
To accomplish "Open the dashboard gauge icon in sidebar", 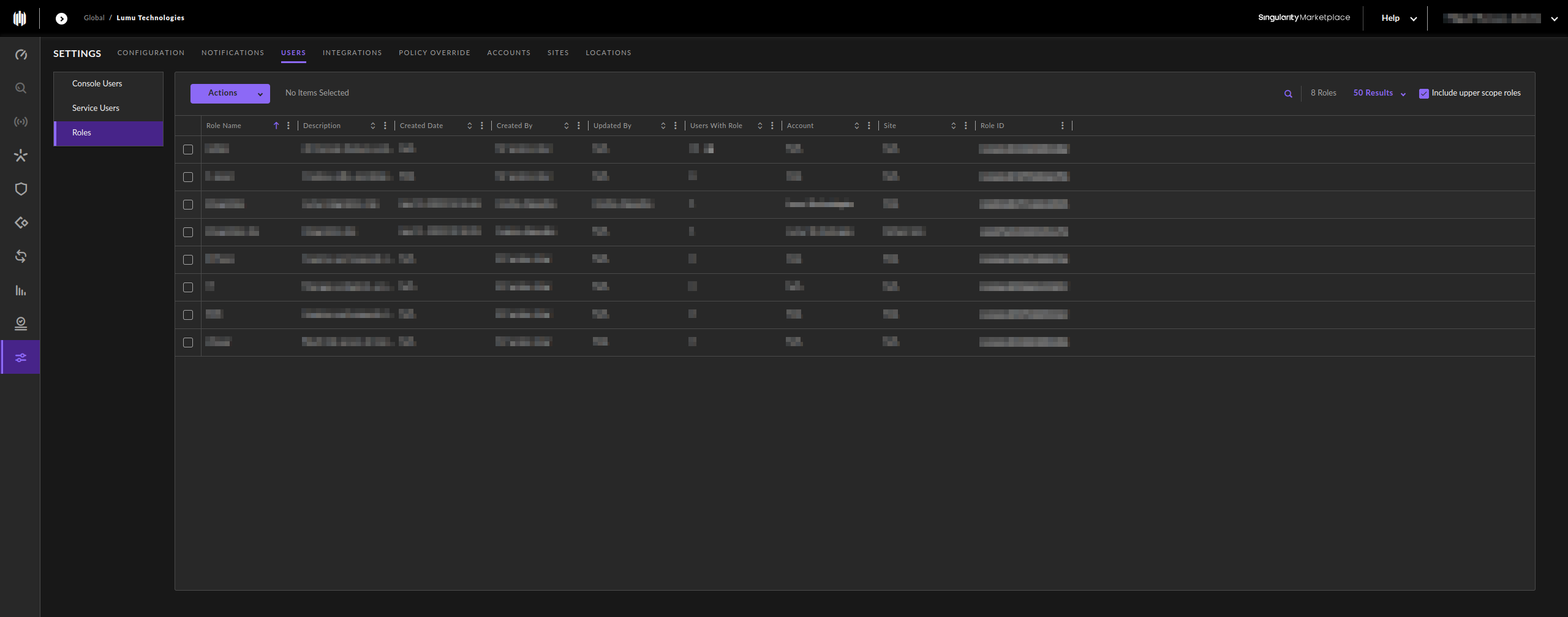I will coord(21,55).
